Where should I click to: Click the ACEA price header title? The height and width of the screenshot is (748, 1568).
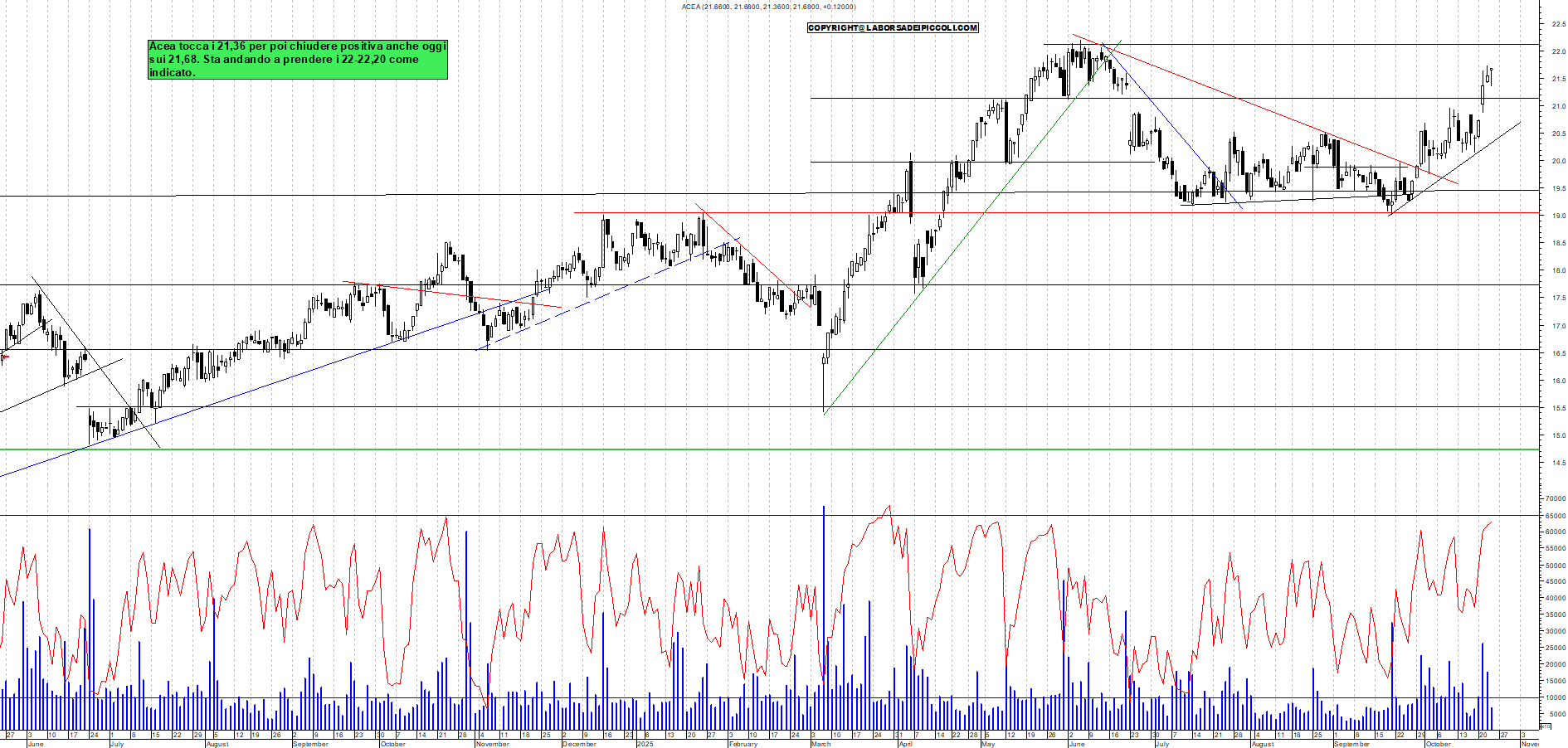point(768,7)
